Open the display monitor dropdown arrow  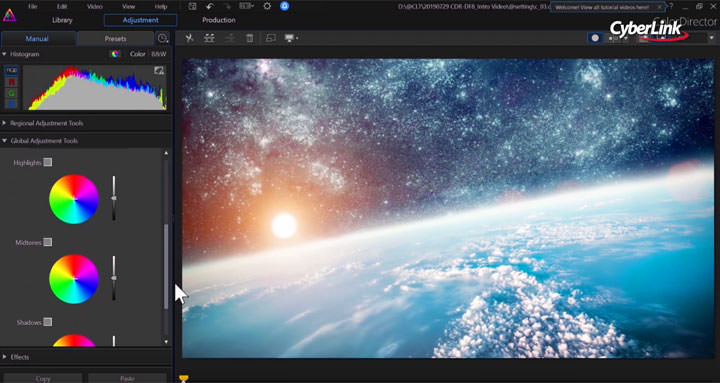point(298,39)
